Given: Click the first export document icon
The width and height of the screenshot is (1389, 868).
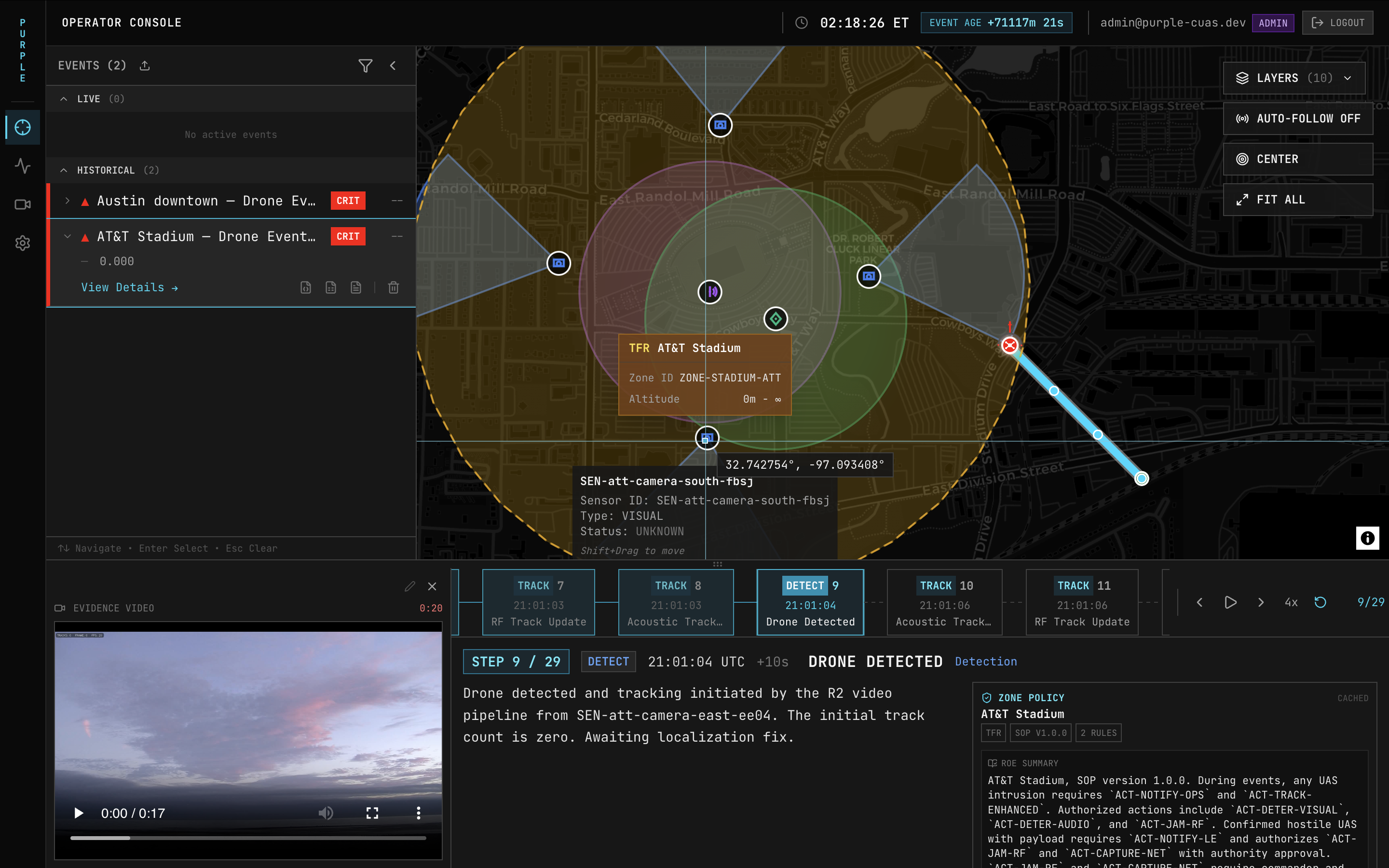Looking at the screenshot, I should tap(306, 287).
